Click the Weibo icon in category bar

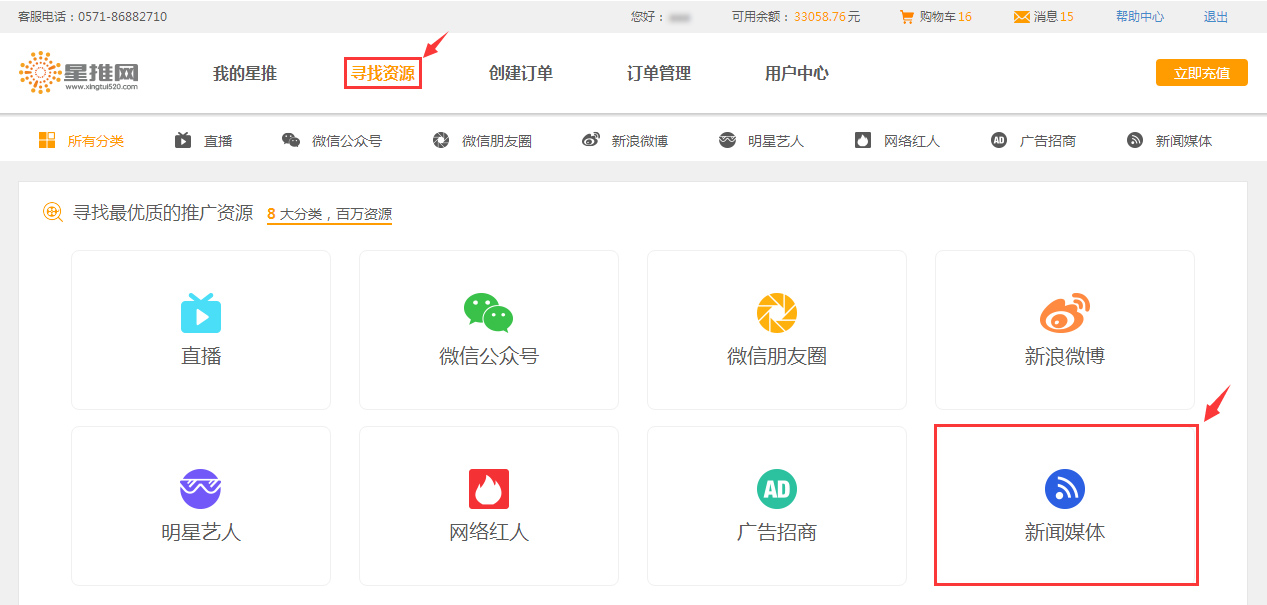pyautogui.click(x=591, y=140)
